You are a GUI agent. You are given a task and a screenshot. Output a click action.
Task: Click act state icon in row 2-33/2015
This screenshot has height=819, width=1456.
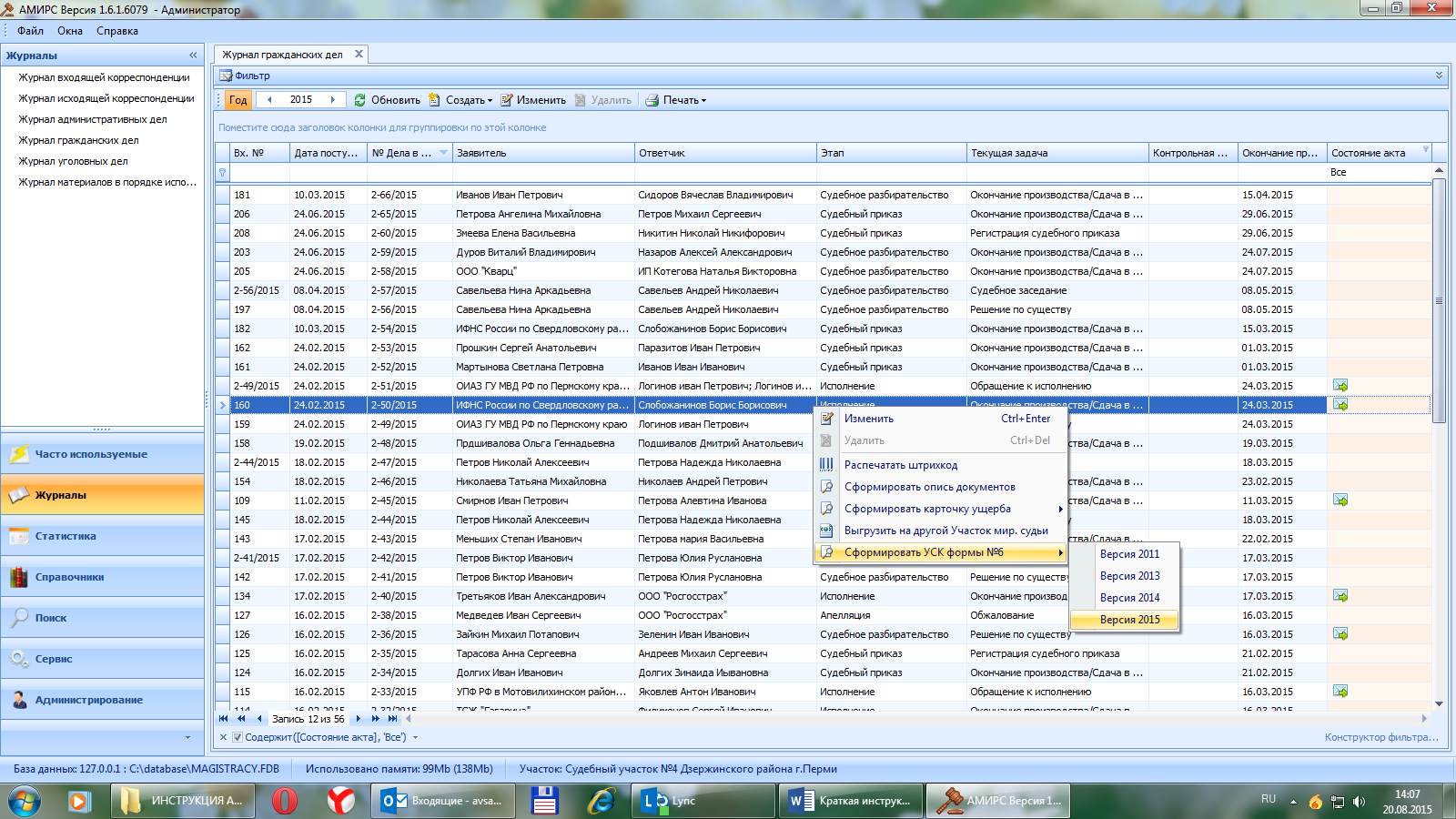[1340, 692]
